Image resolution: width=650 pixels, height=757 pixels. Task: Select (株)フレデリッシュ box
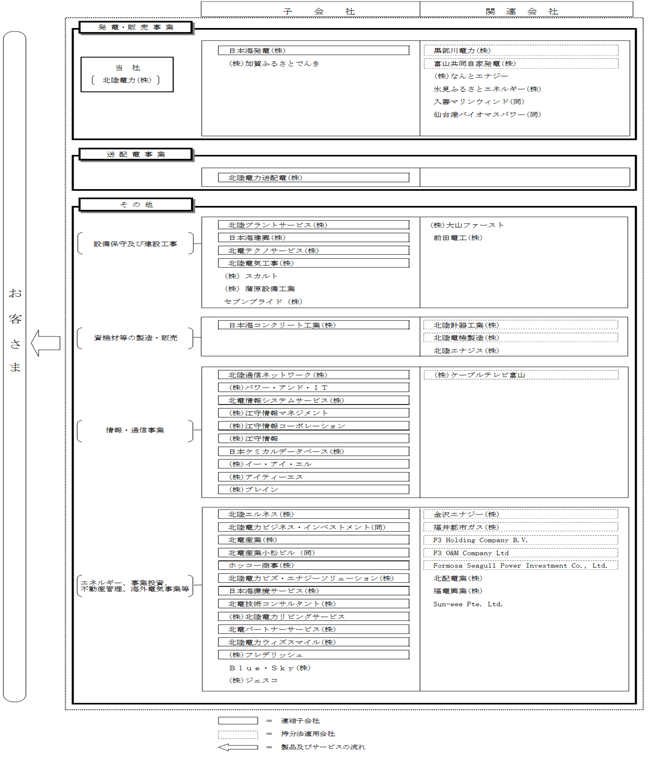point(313,655)
